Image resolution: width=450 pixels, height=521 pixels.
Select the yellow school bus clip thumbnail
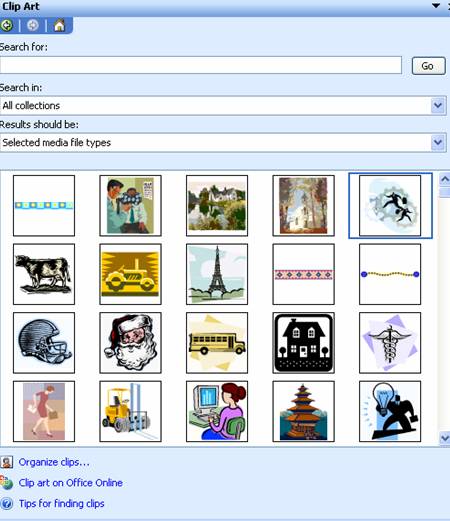point(217,343)
